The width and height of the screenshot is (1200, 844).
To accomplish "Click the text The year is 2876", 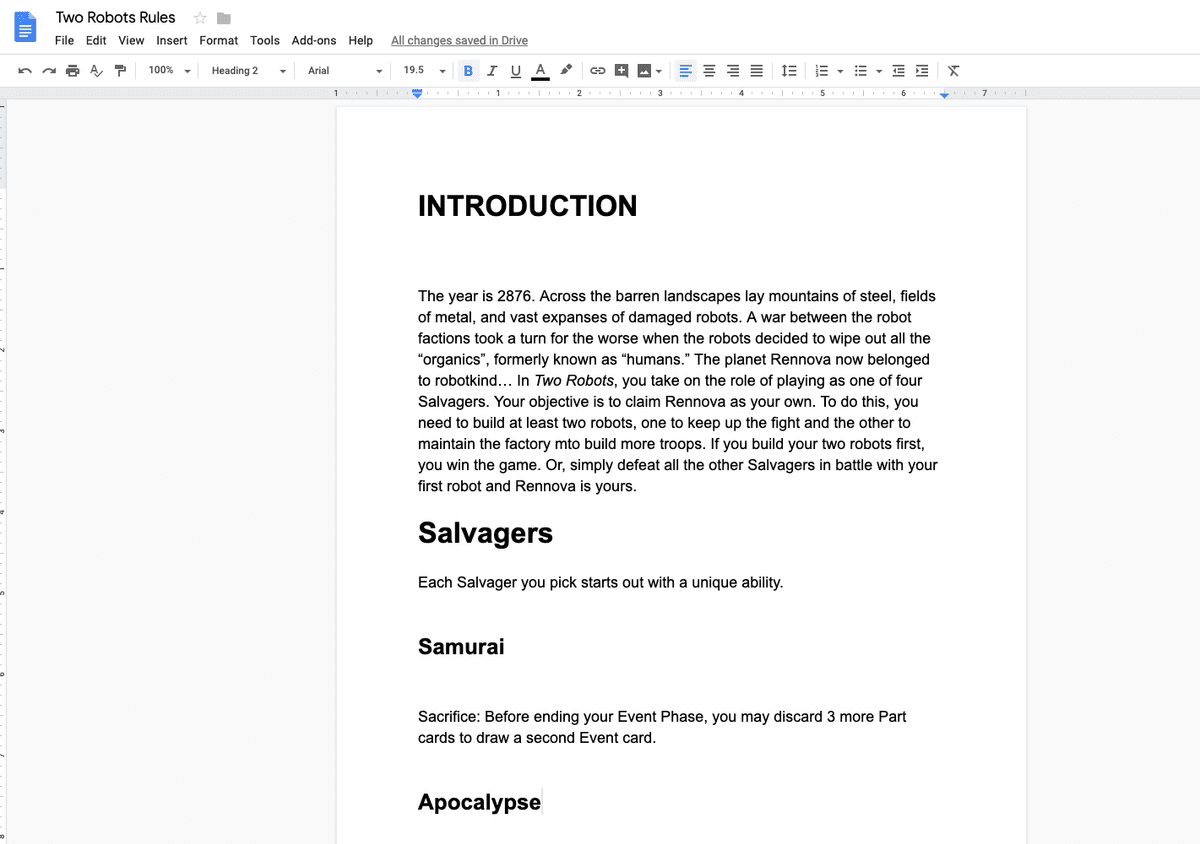I will 476,296.
